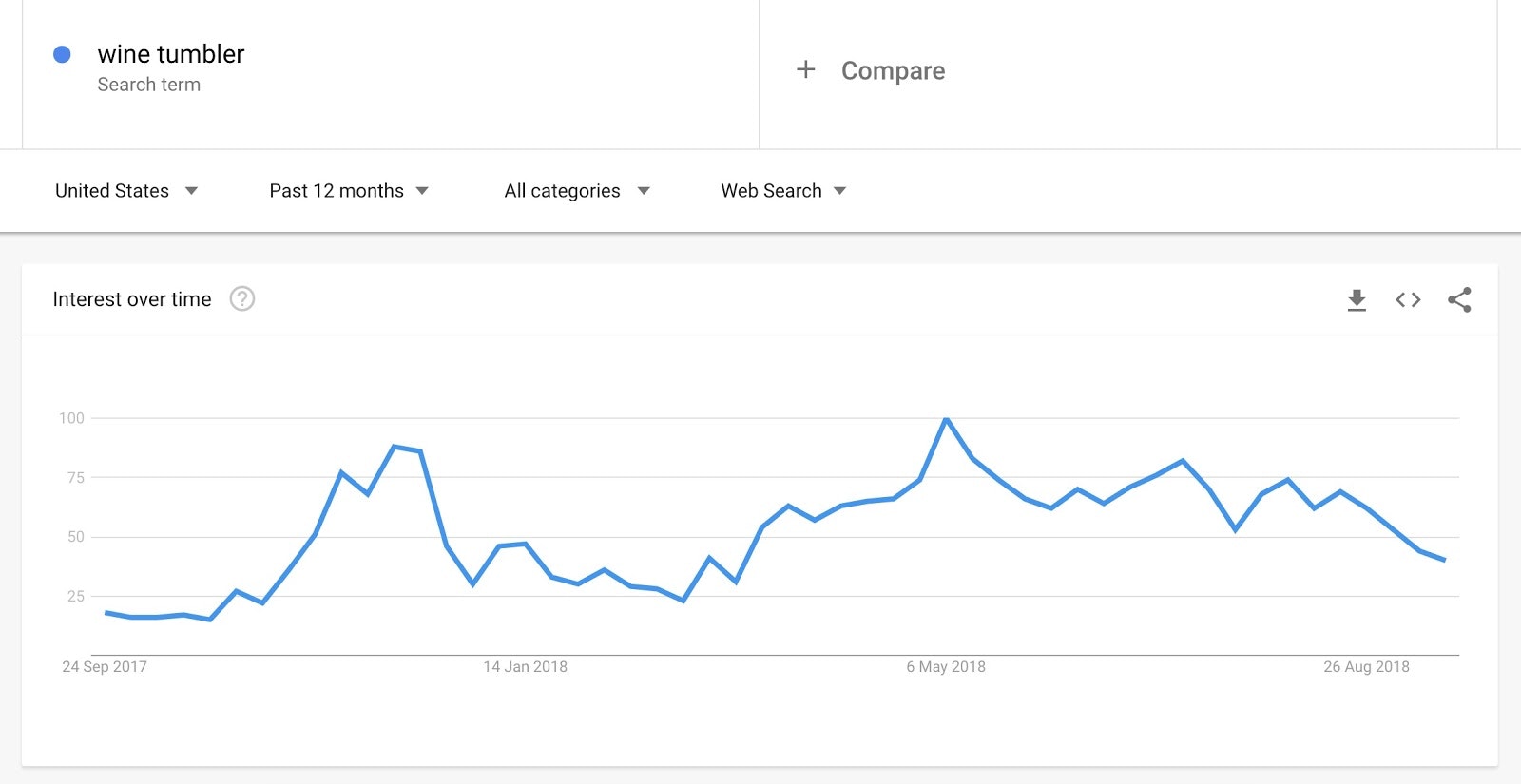Click the Interest over time heading
This screenshot has height=784, width=1521.
132,299
